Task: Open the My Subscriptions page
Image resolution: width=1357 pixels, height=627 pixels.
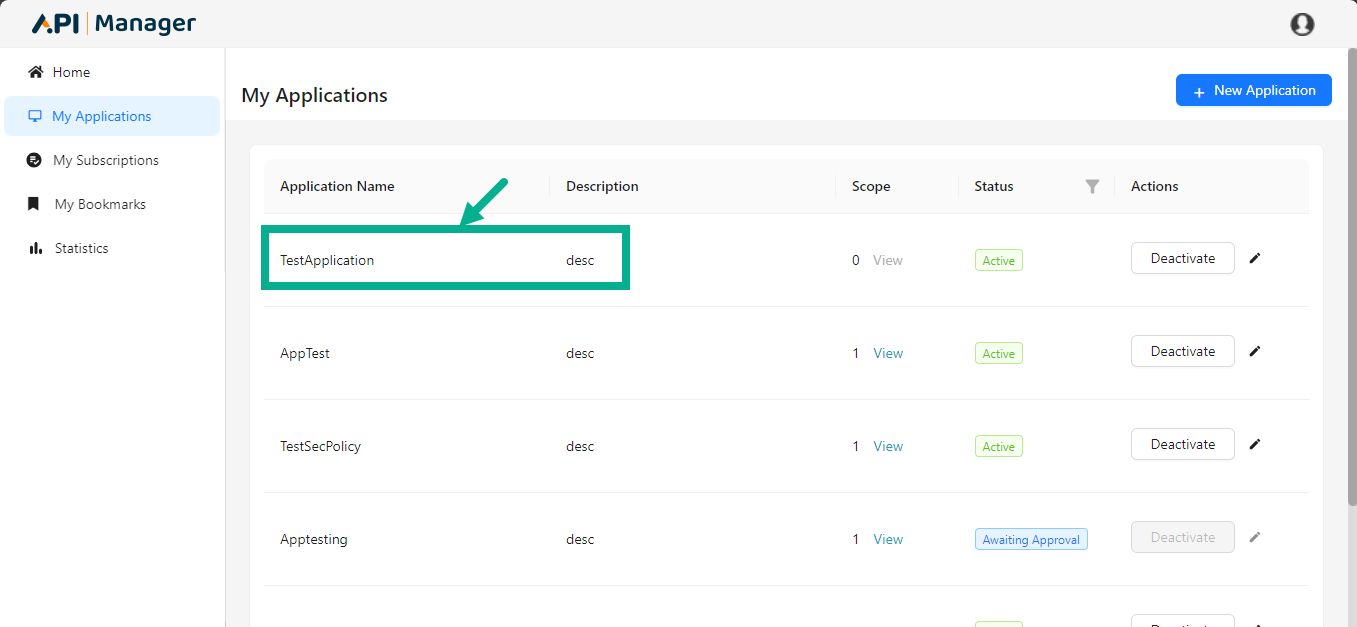Action: (x=105, y=160)
